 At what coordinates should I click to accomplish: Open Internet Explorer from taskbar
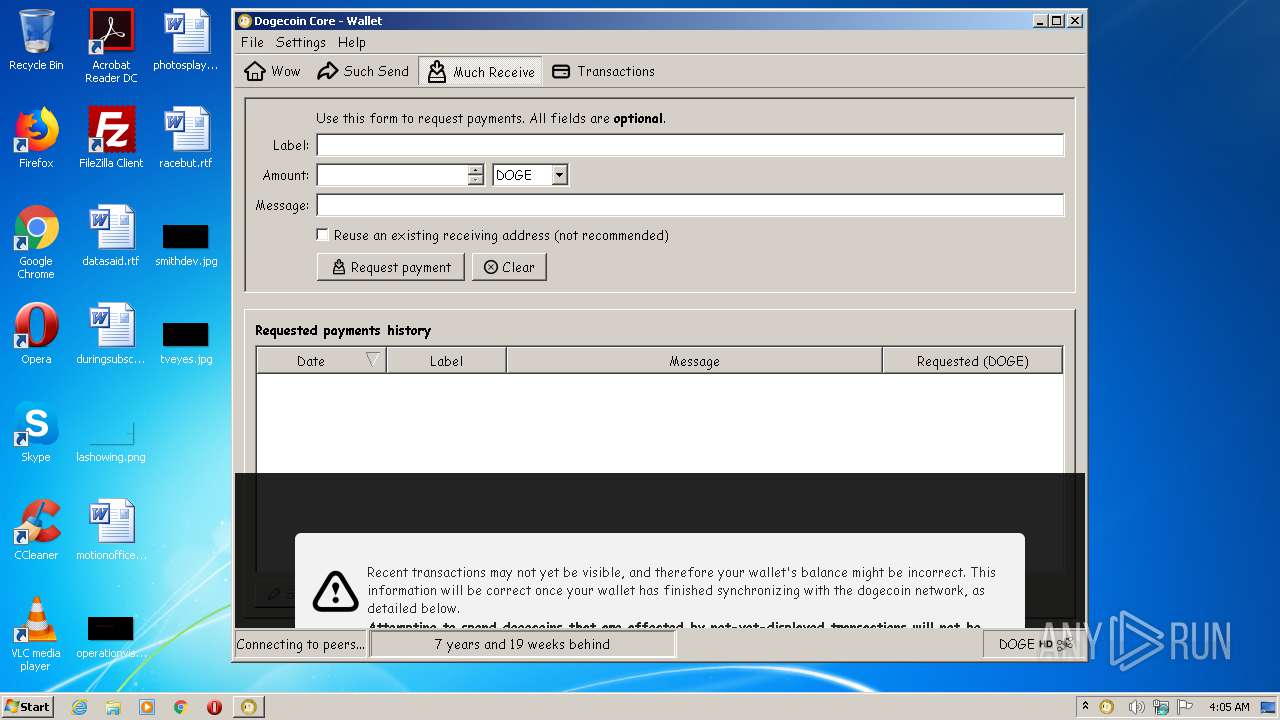pyautogui.click(x=79, y=707)
